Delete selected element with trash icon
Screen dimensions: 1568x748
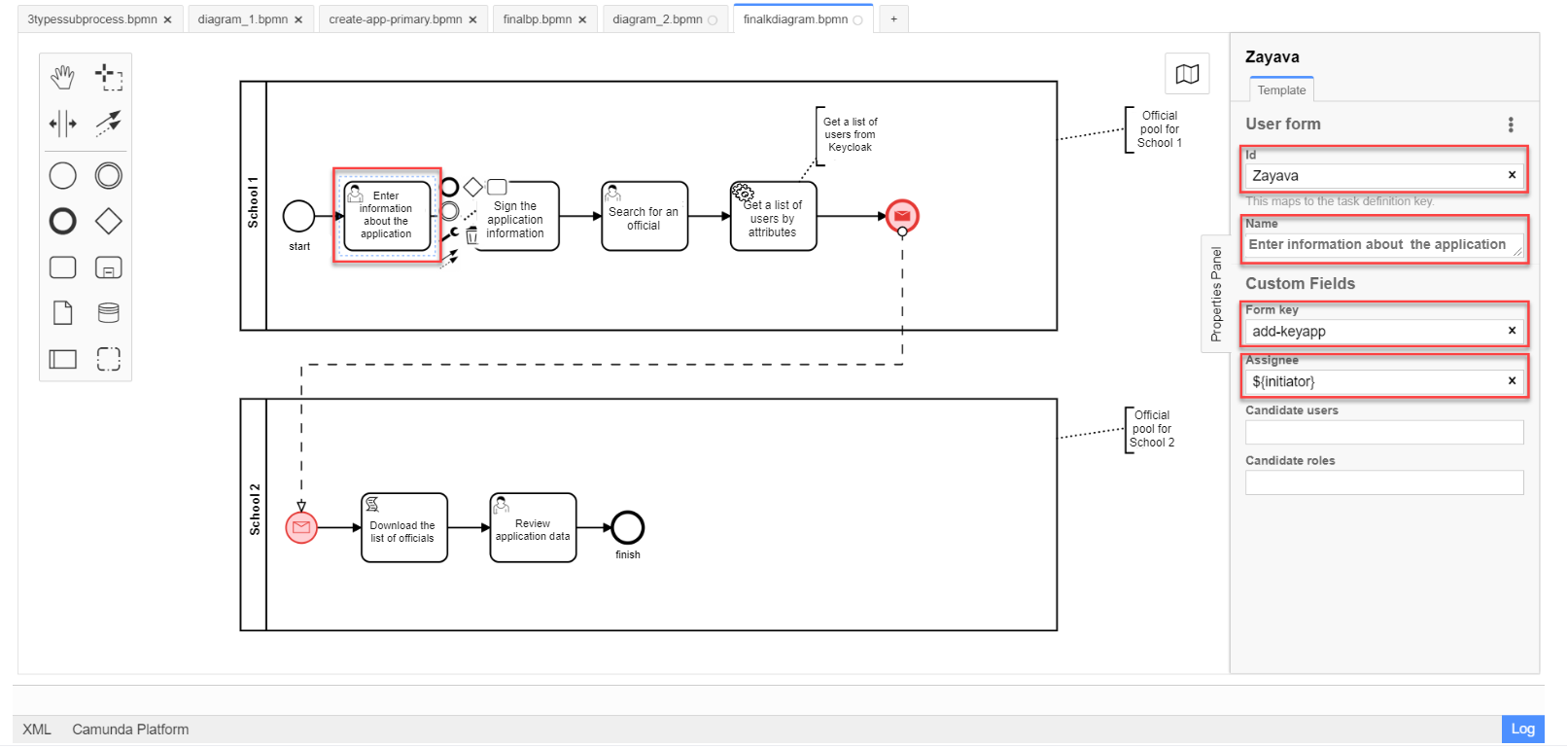[472, 235]
